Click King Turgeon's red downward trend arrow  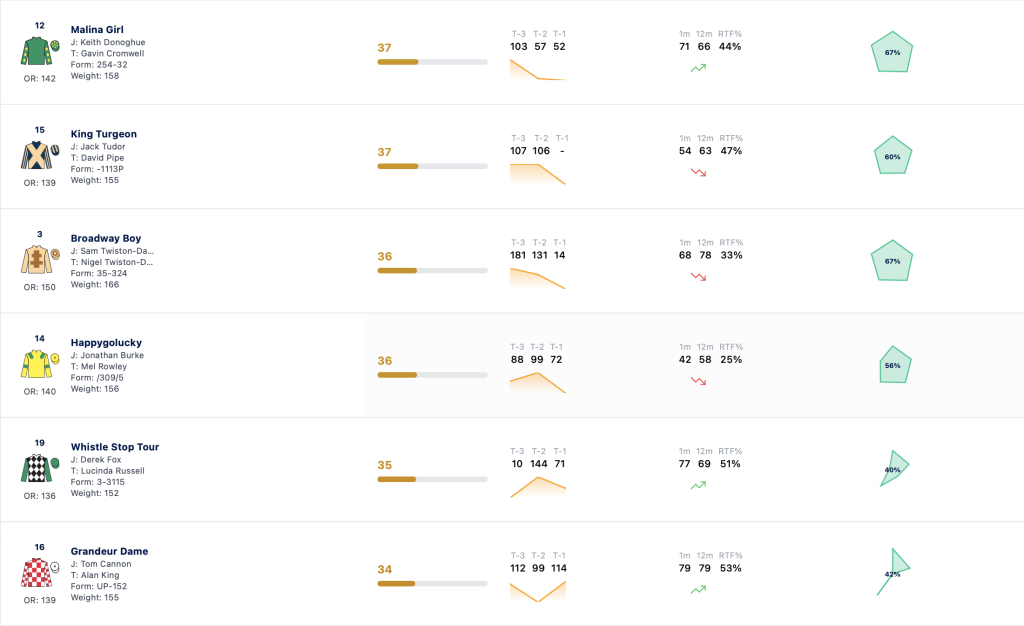tap(698, 172)
